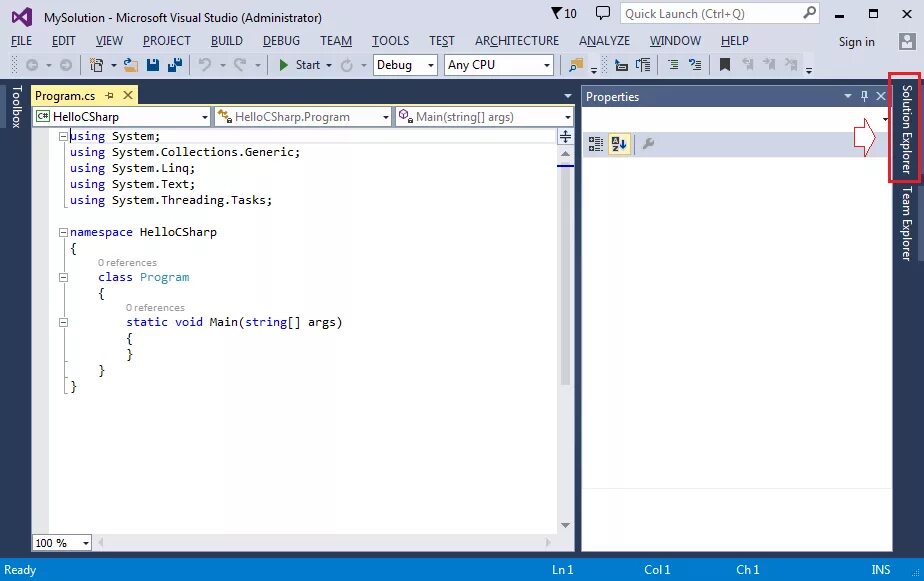Click the Display object member list icon
The height and width of the screenshot is (581, 924).
621,65
